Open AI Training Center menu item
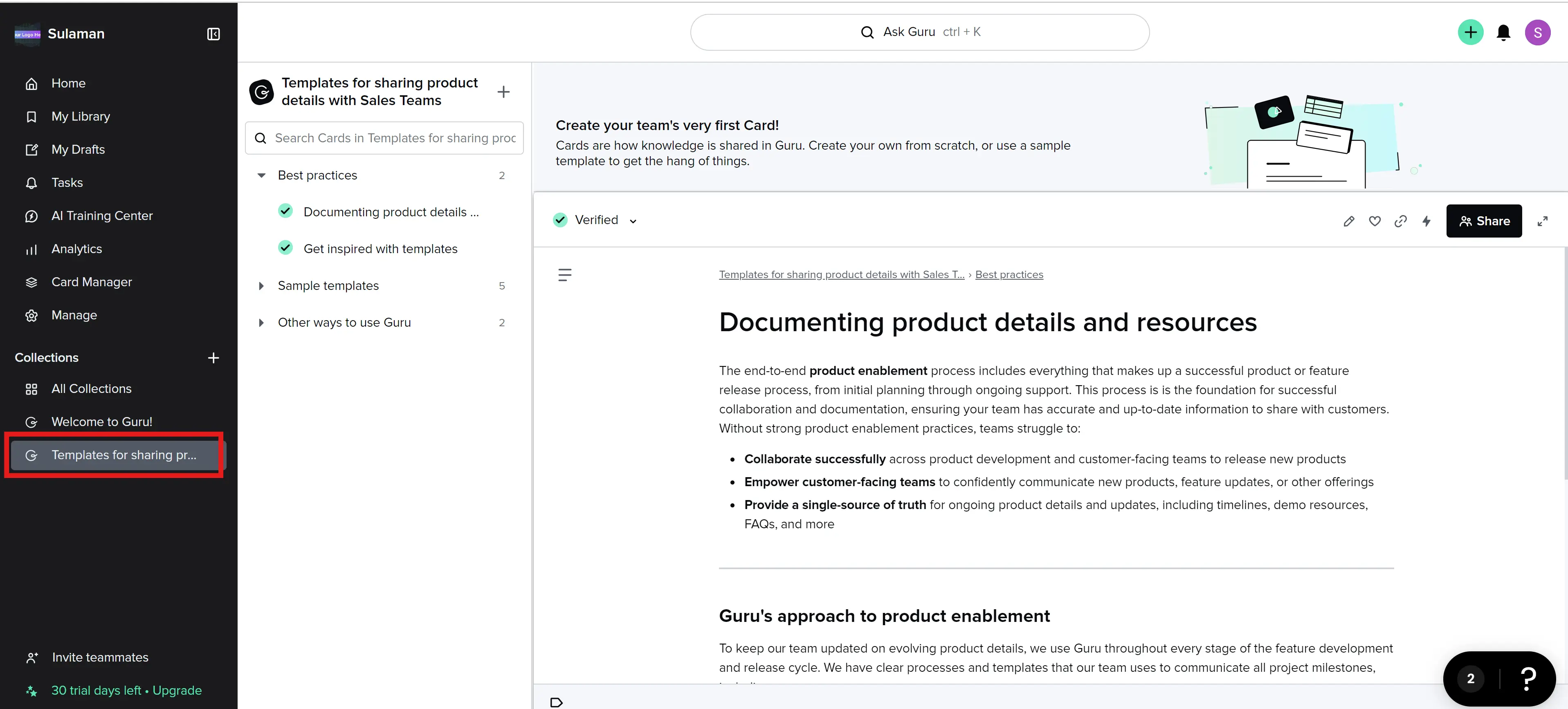The image size is (1568, 709). tap(102, 215)
